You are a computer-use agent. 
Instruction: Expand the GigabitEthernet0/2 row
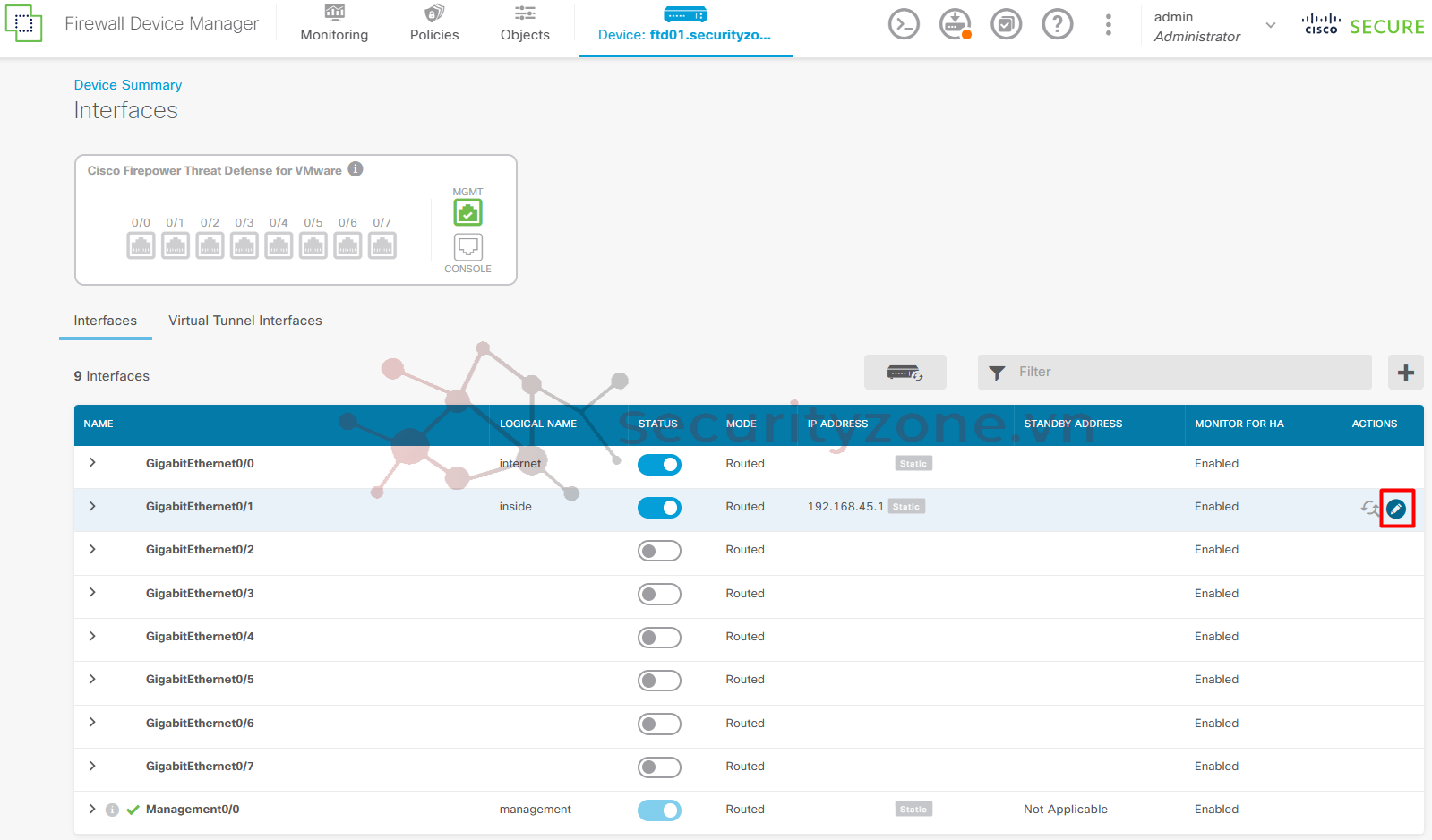tap(92, 549)
